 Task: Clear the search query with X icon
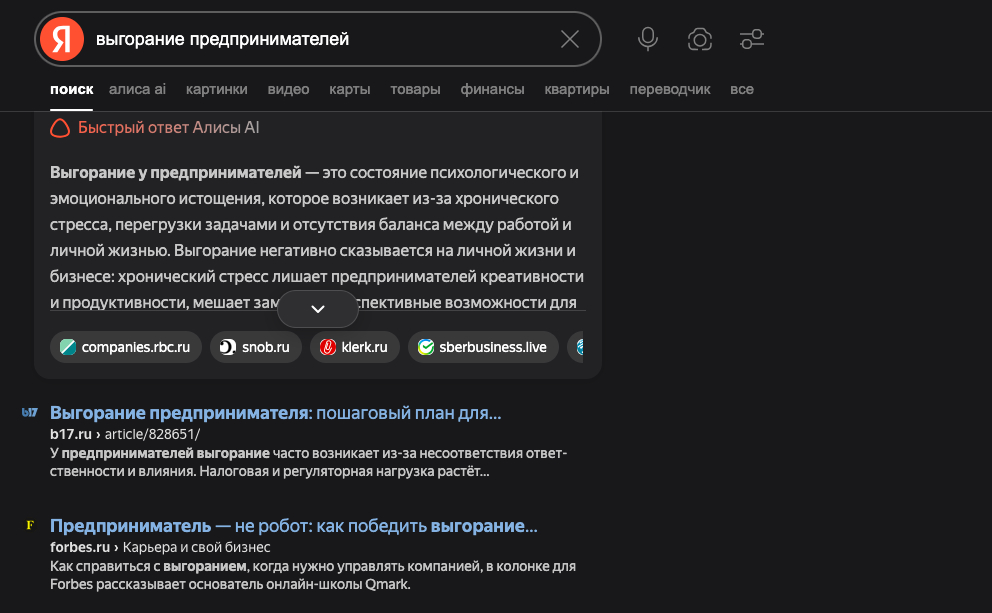(570, 39)
